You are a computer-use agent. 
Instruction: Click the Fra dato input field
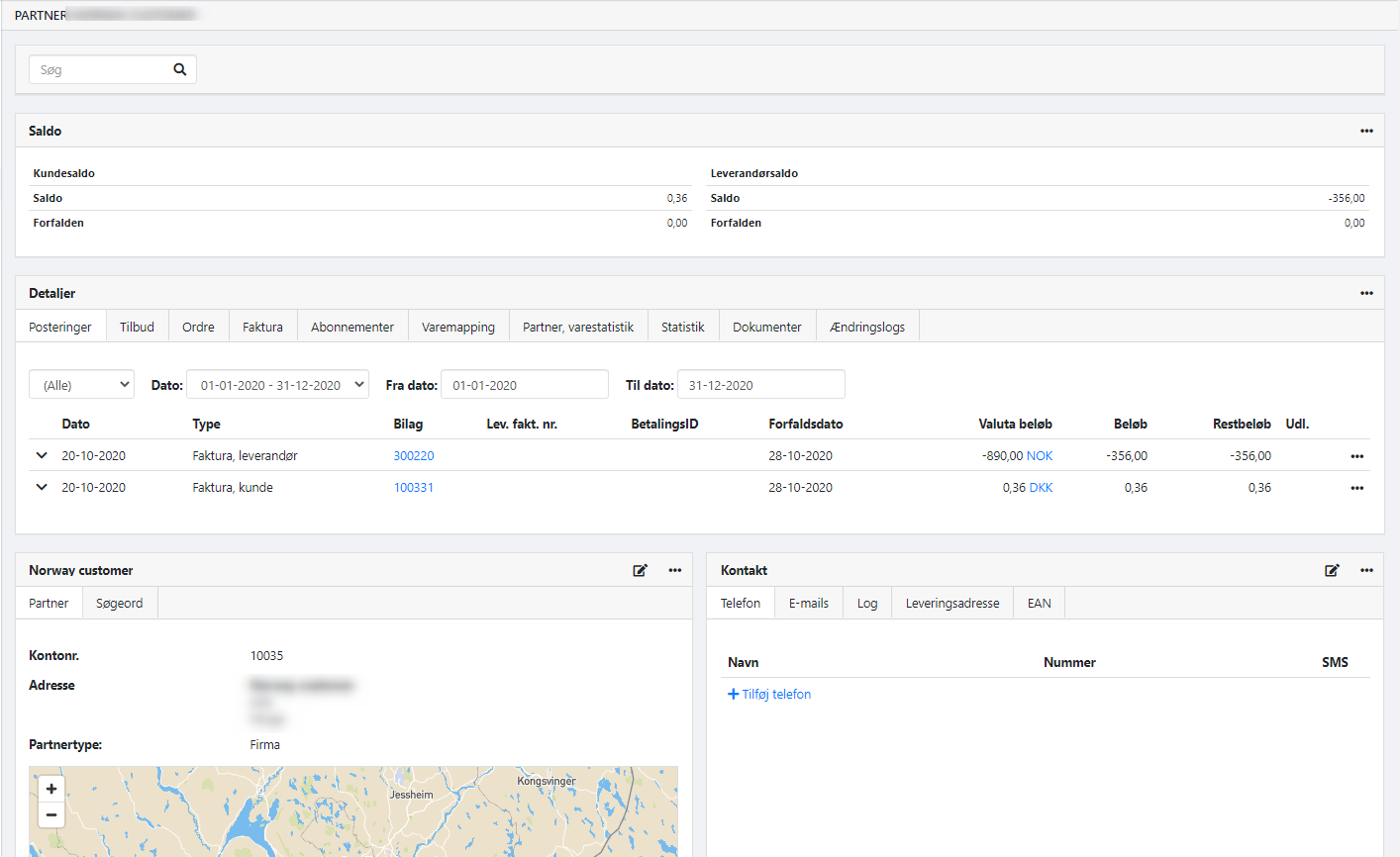tap(524, 385)
